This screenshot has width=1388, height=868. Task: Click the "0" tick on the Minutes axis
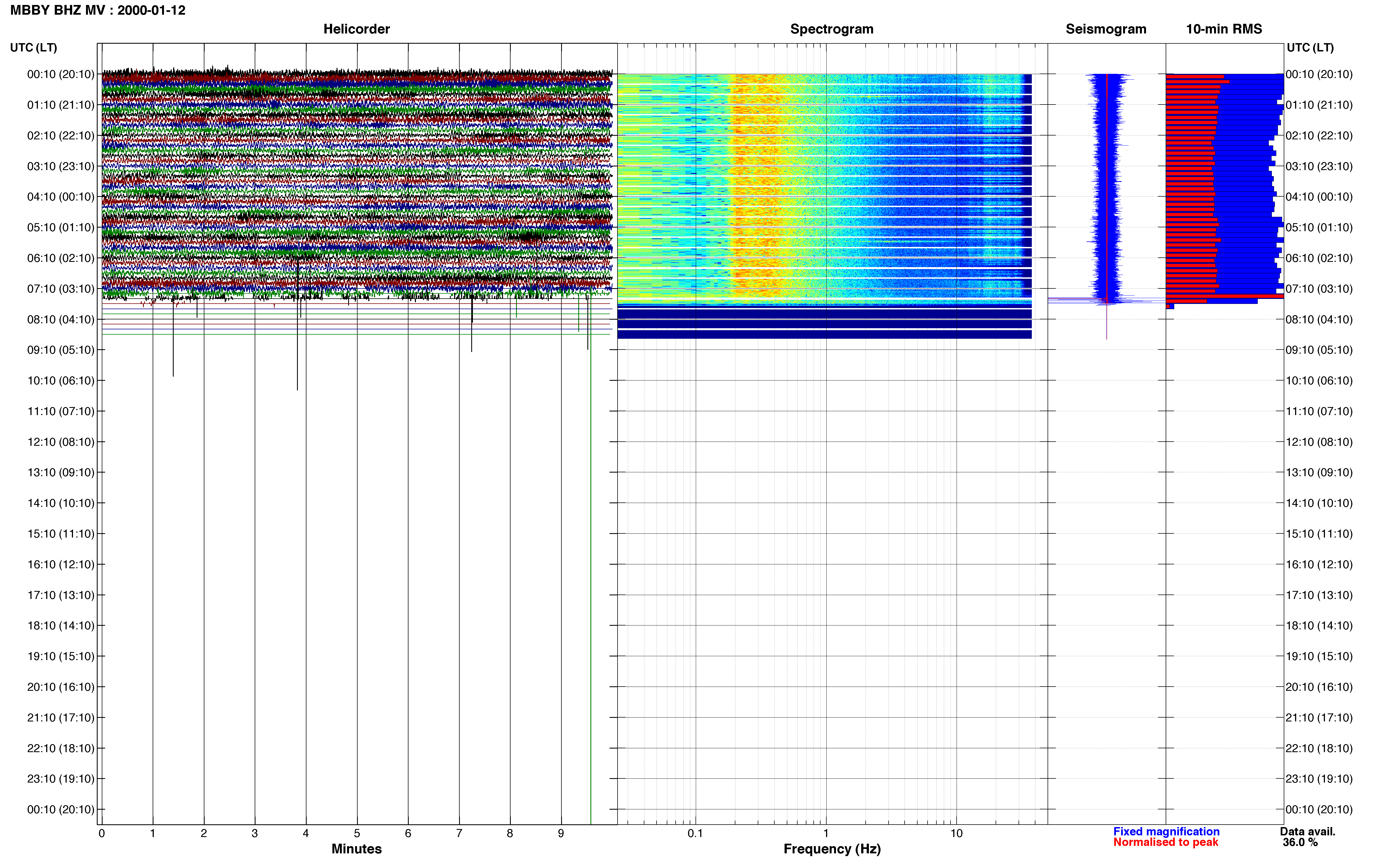(101, 833)
